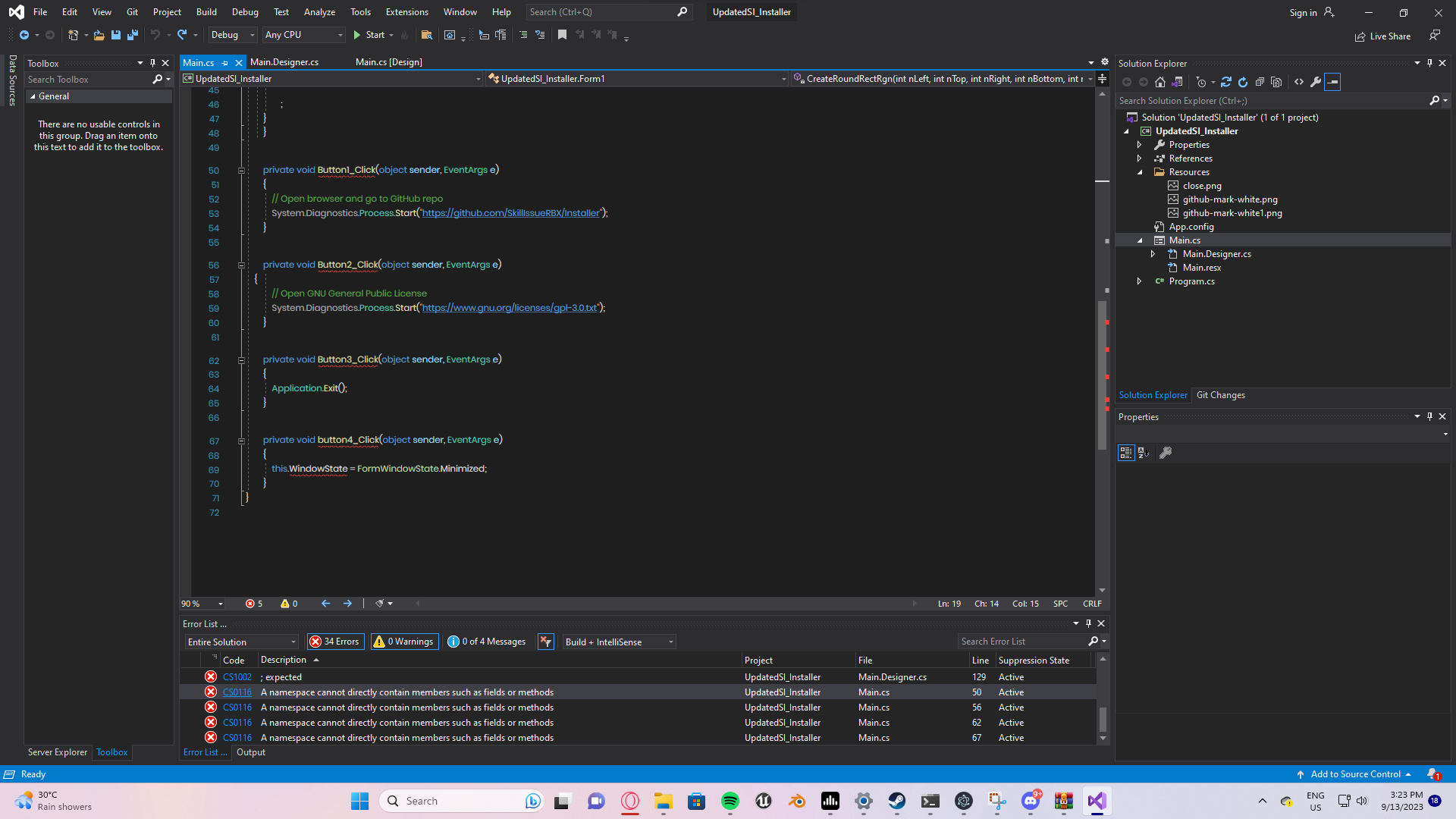Expand the Program.cs node
This screenshot has height=819, width=1456.
pyautogui.click(x=1139, y=281)
